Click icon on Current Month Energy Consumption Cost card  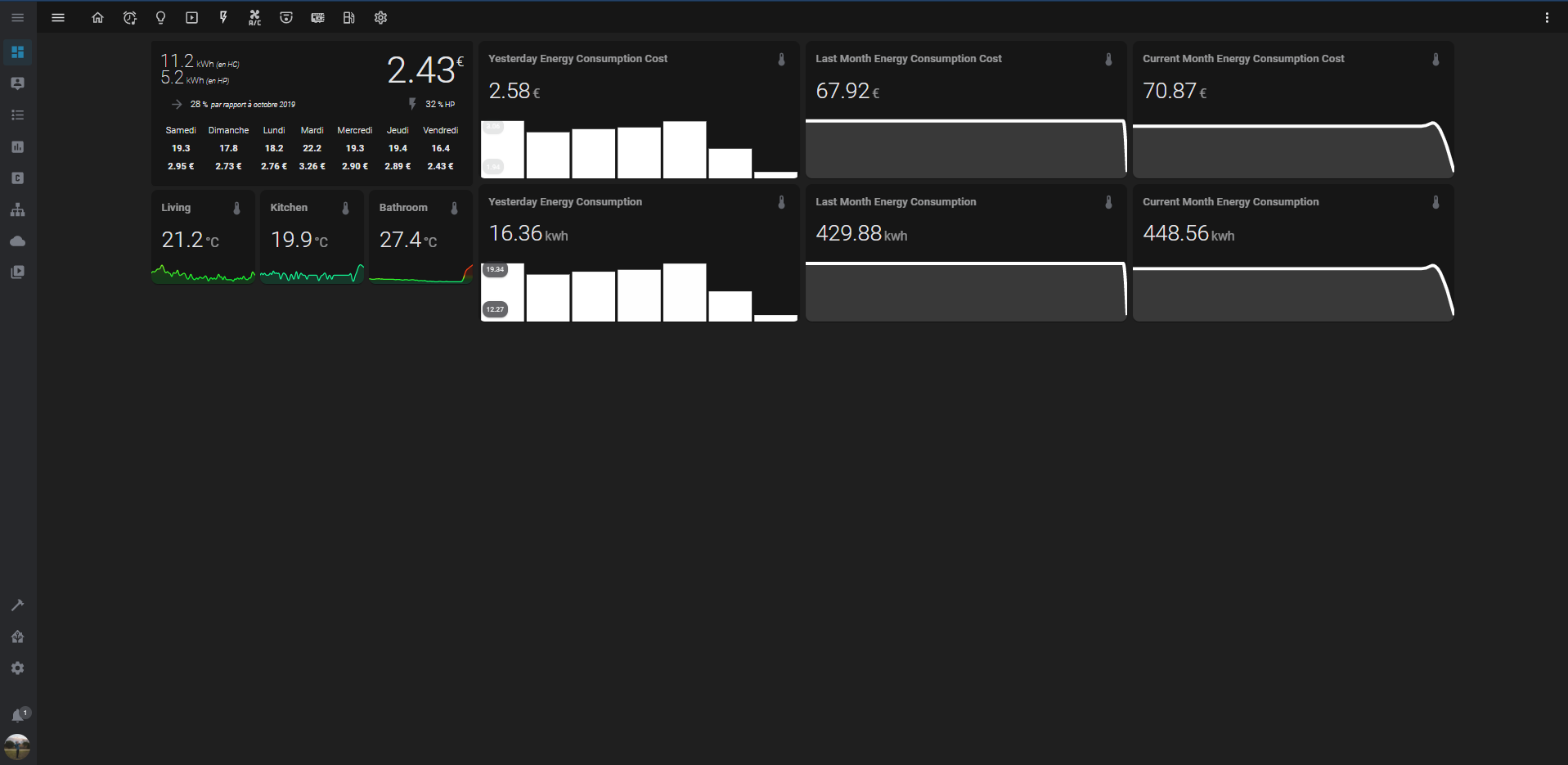[1435, 60]
